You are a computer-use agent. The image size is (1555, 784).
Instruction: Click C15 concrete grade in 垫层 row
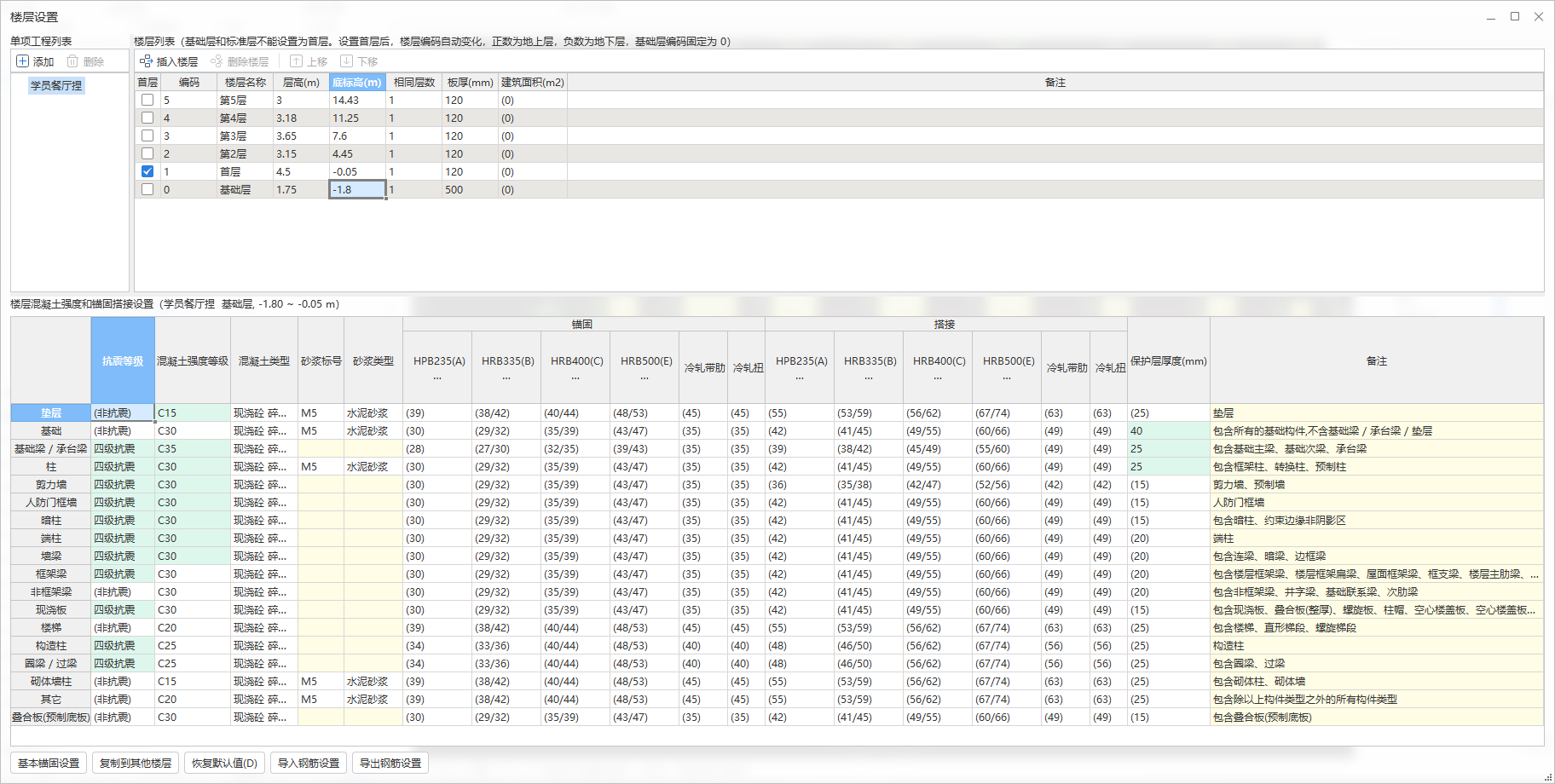tap(193, 412)
